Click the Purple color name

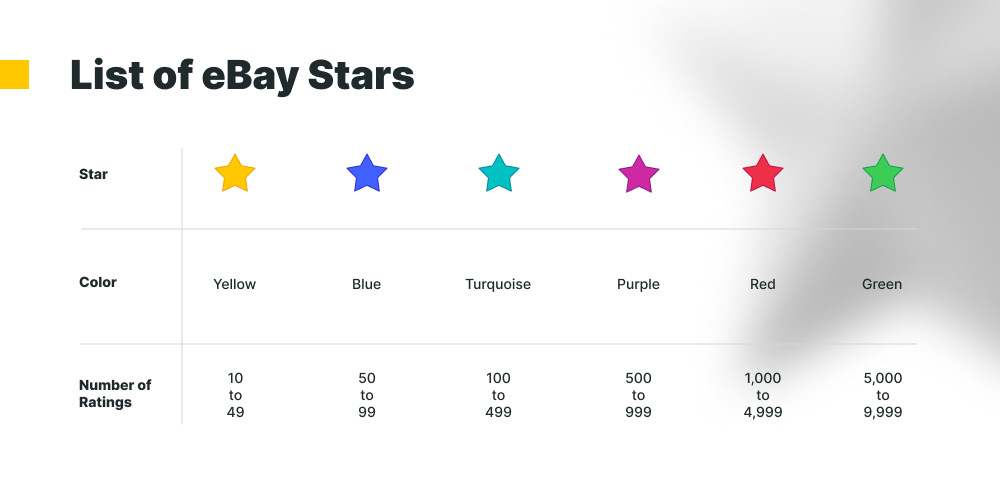[638, 284]
